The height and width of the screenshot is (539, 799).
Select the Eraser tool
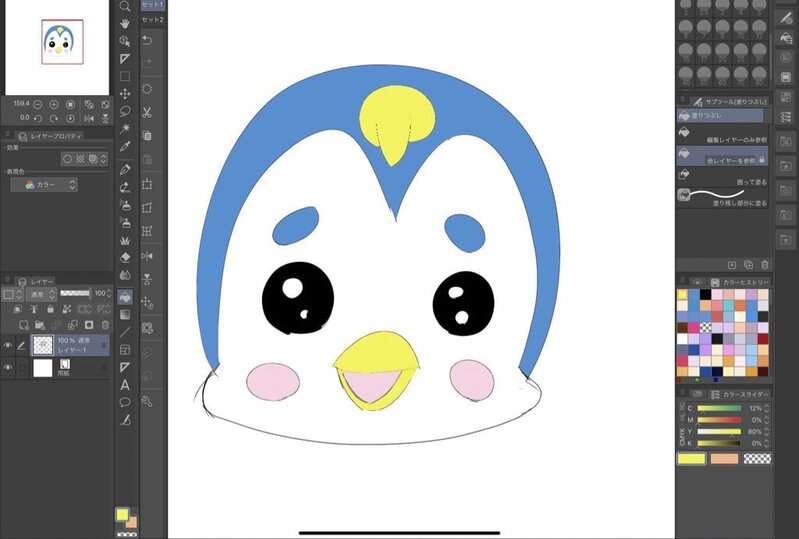click(125, 257)
